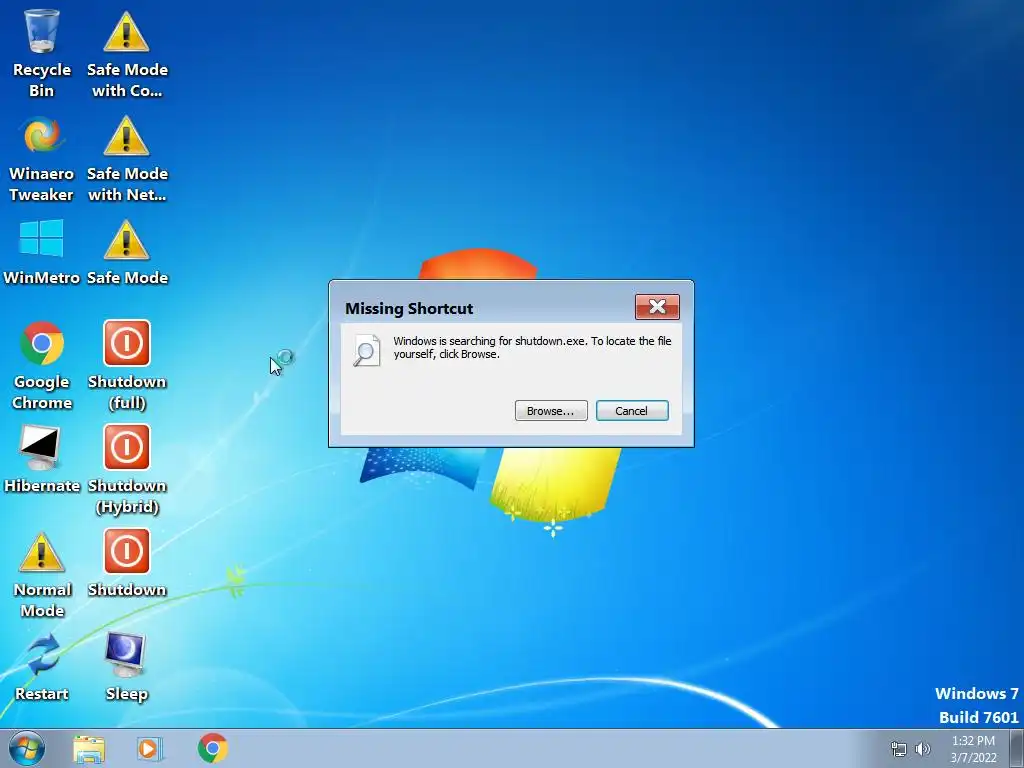Viewport: 1024px width, 768px height.
Task: Select the WinMetro desktop icon
Action: 42,252
